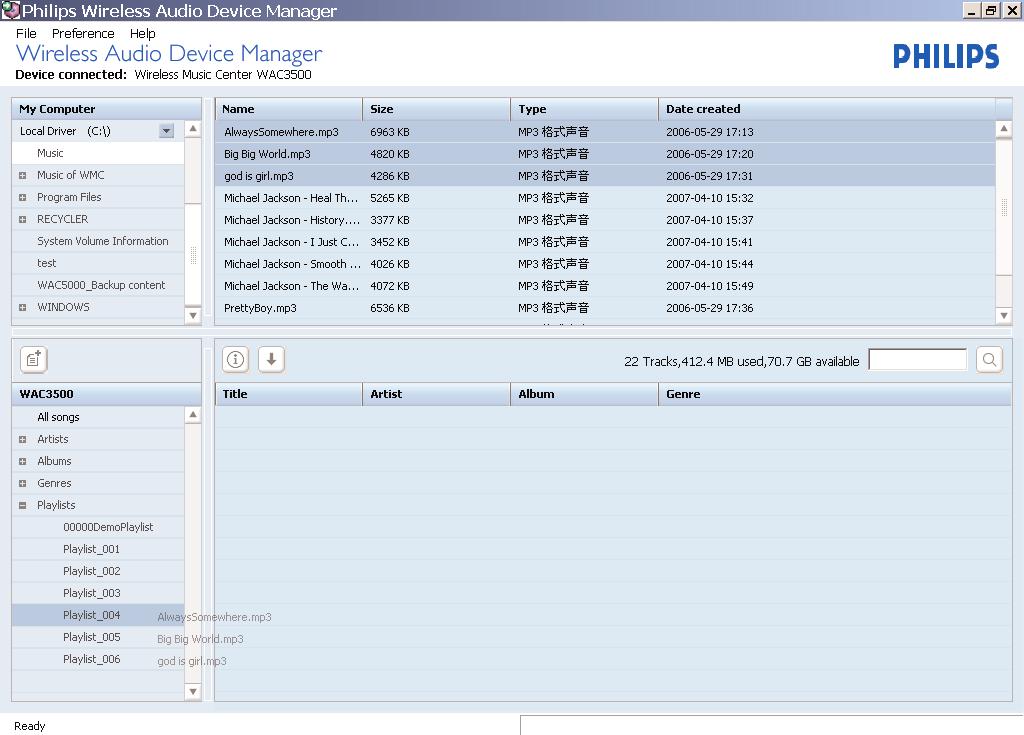Click up arrow of My Computer tree scrollbar
The height and width of the screenshot is (735, 1024).
click(x=193, y=129)
